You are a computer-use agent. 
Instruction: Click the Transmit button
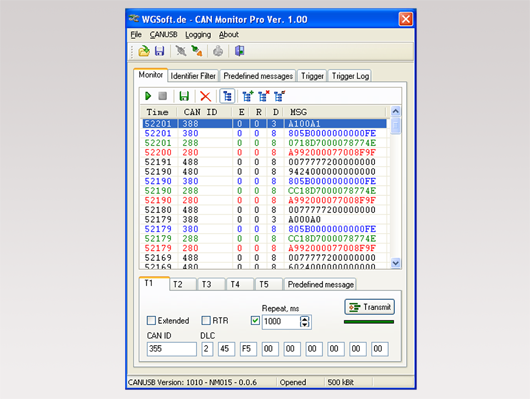click(369, 307)
